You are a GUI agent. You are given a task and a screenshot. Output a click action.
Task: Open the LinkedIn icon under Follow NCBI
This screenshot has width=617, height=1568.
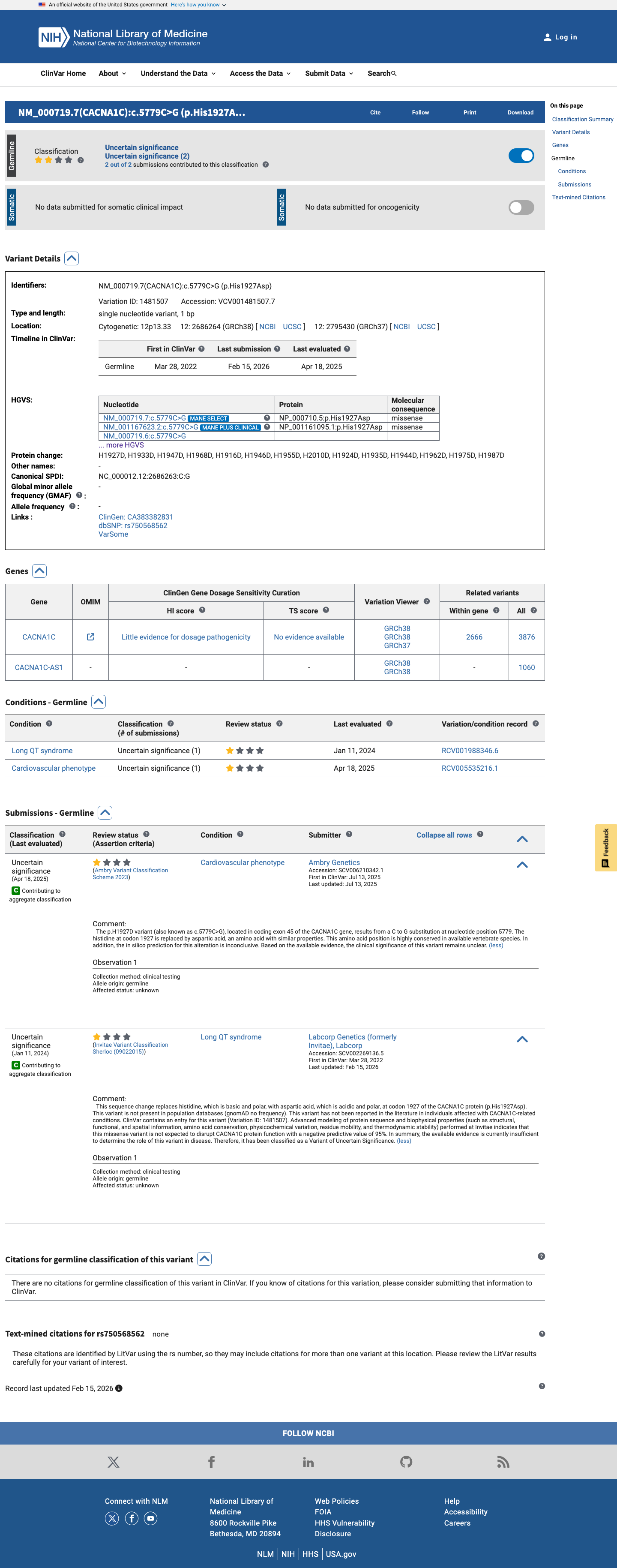point(308,1462)
